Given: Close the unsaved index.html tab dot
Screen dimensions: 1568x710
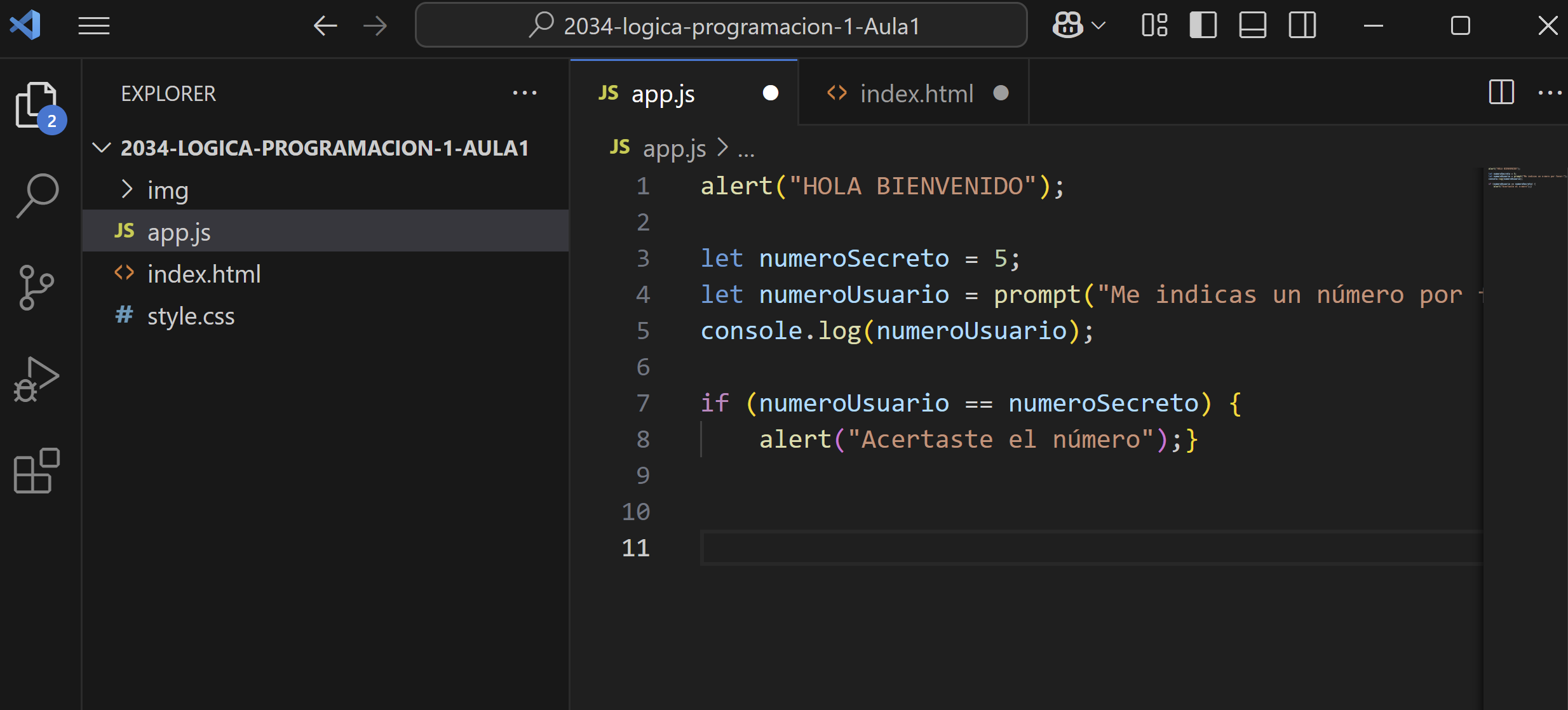Looking at the screenshot, I should 1001,93.
